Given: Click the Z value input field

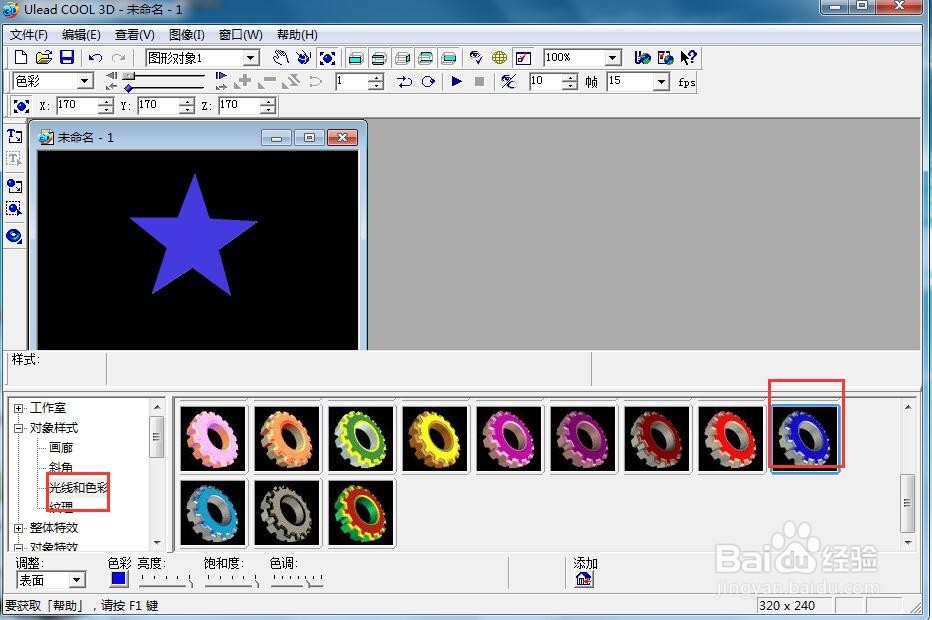Looking at the screenshot, I should [x=239, y=105].
